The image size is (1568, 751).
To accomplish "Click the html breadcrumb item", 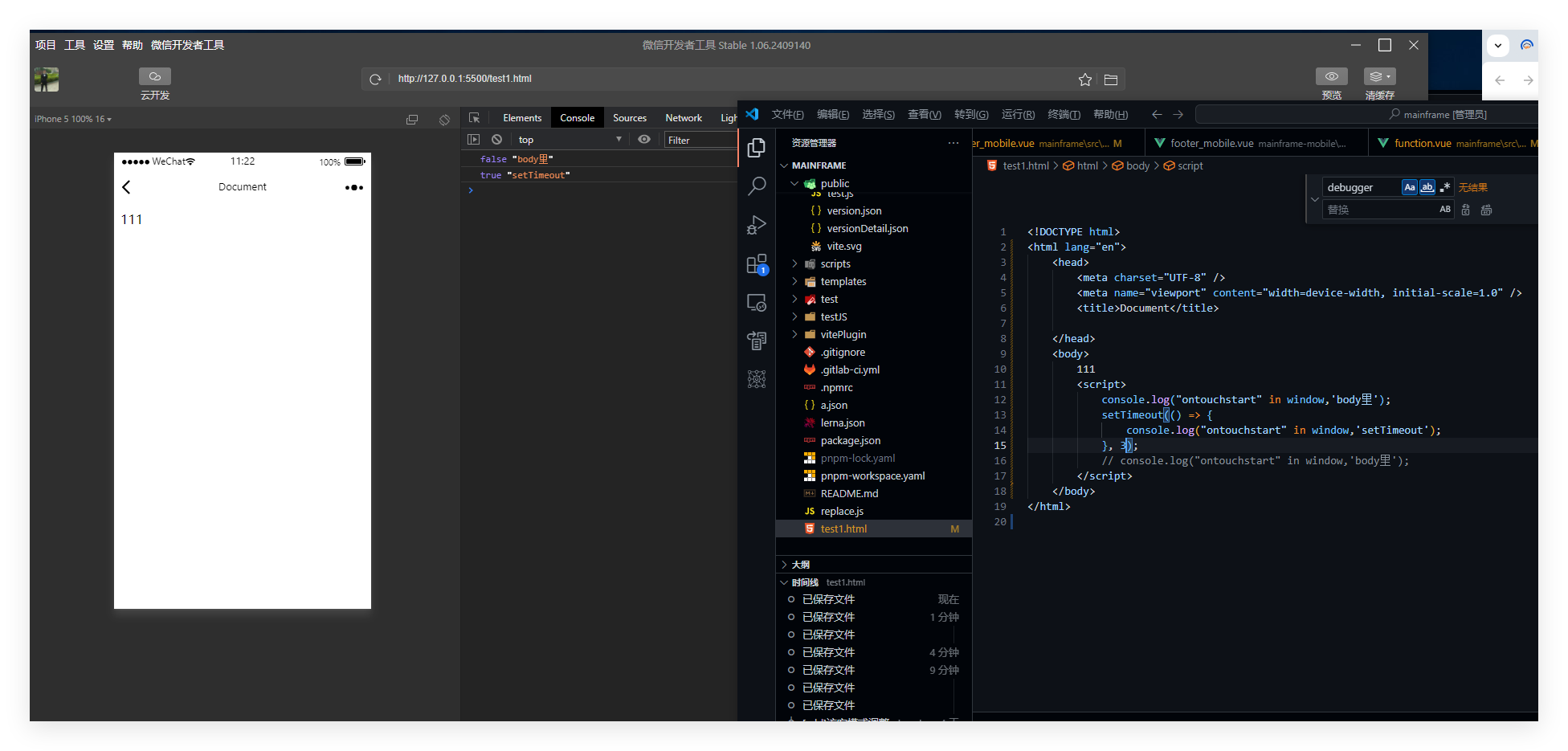I will 1087,165.
